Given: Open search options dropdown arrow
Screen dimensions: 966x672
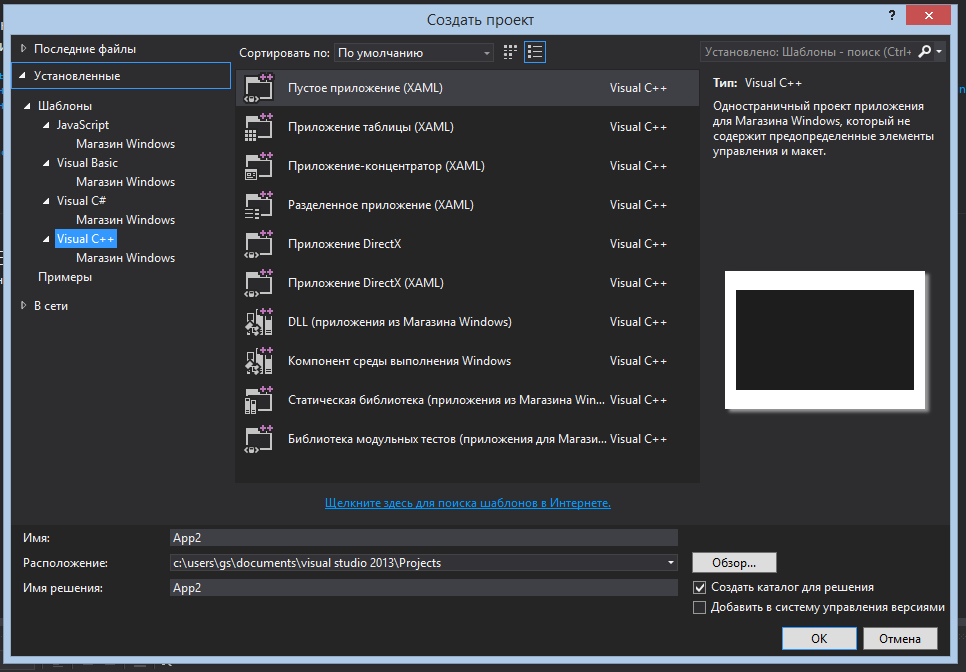Looking at the screenshot, I should click(939, 52).
